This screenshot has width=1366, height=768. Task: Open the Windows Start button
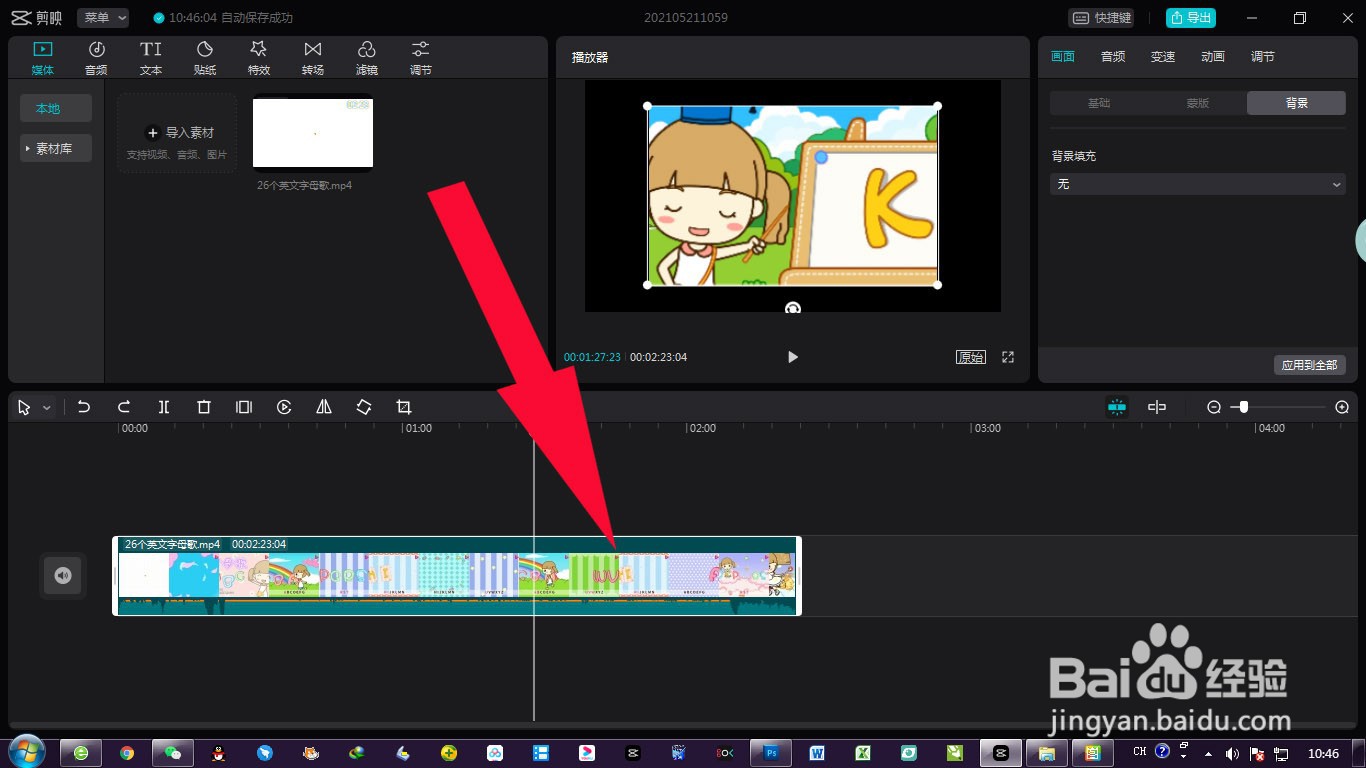click(25, 752)
